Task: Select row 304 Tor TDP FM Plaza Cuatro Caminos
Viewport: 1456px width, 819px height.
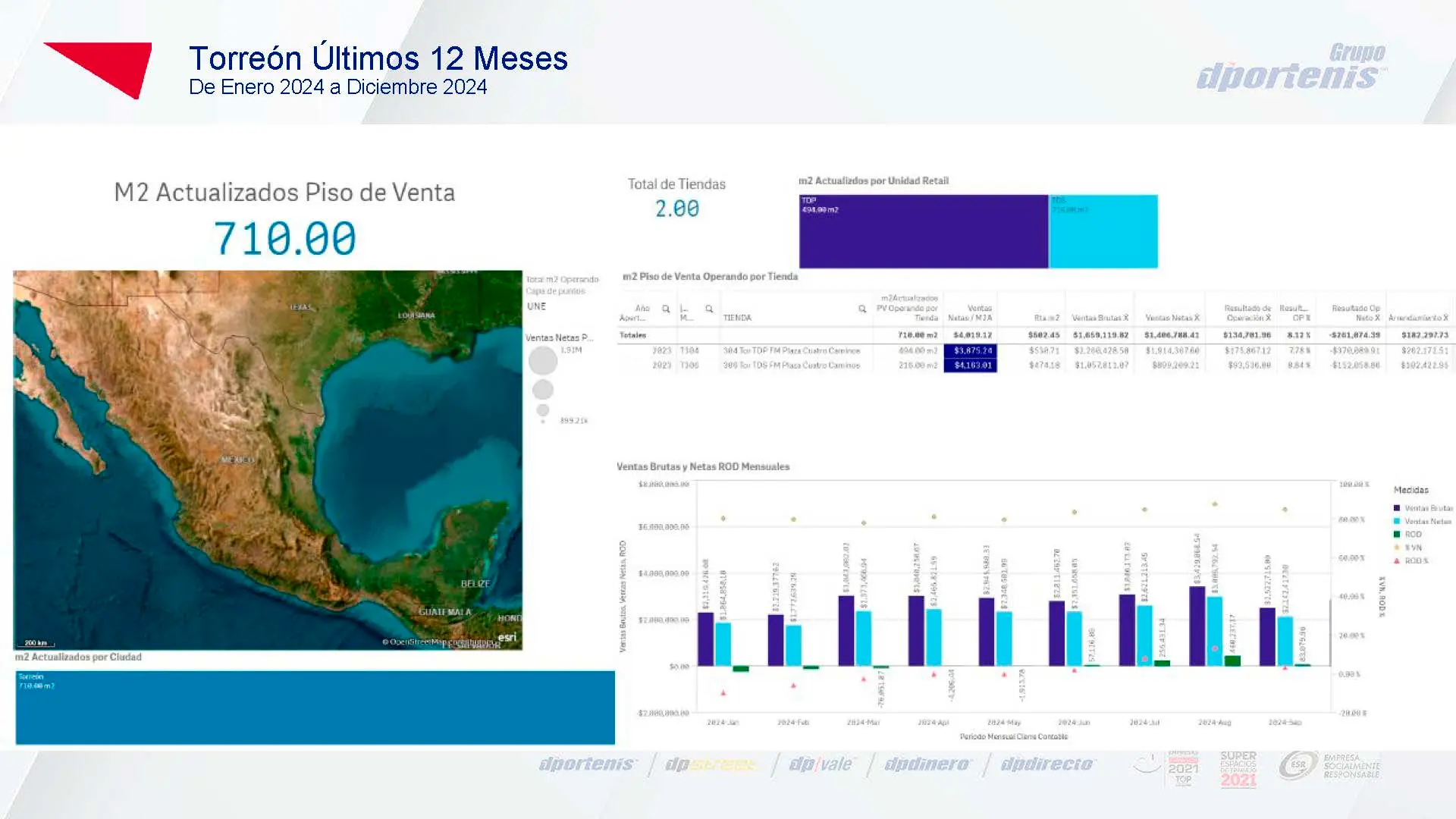Action: click(x=1035, y=350)
